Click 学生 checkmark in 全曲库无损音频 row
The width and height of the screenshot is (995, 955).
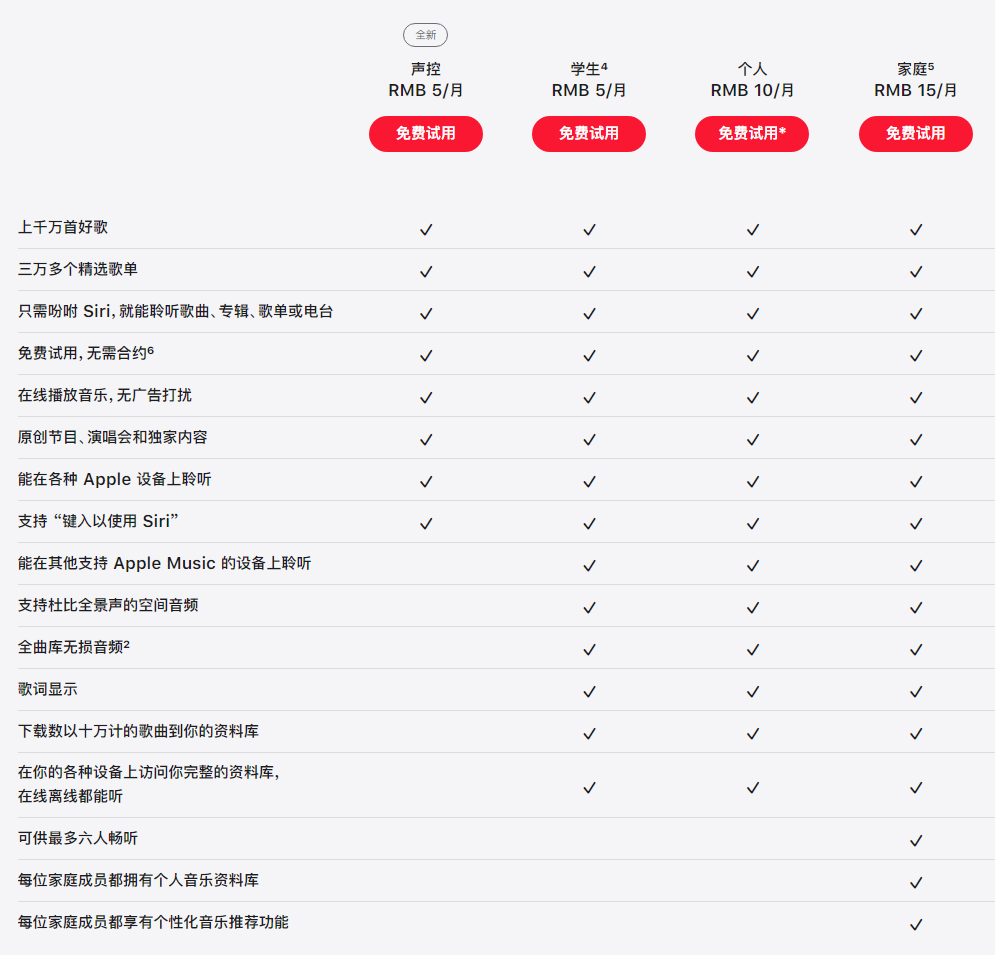pos(589,650)
